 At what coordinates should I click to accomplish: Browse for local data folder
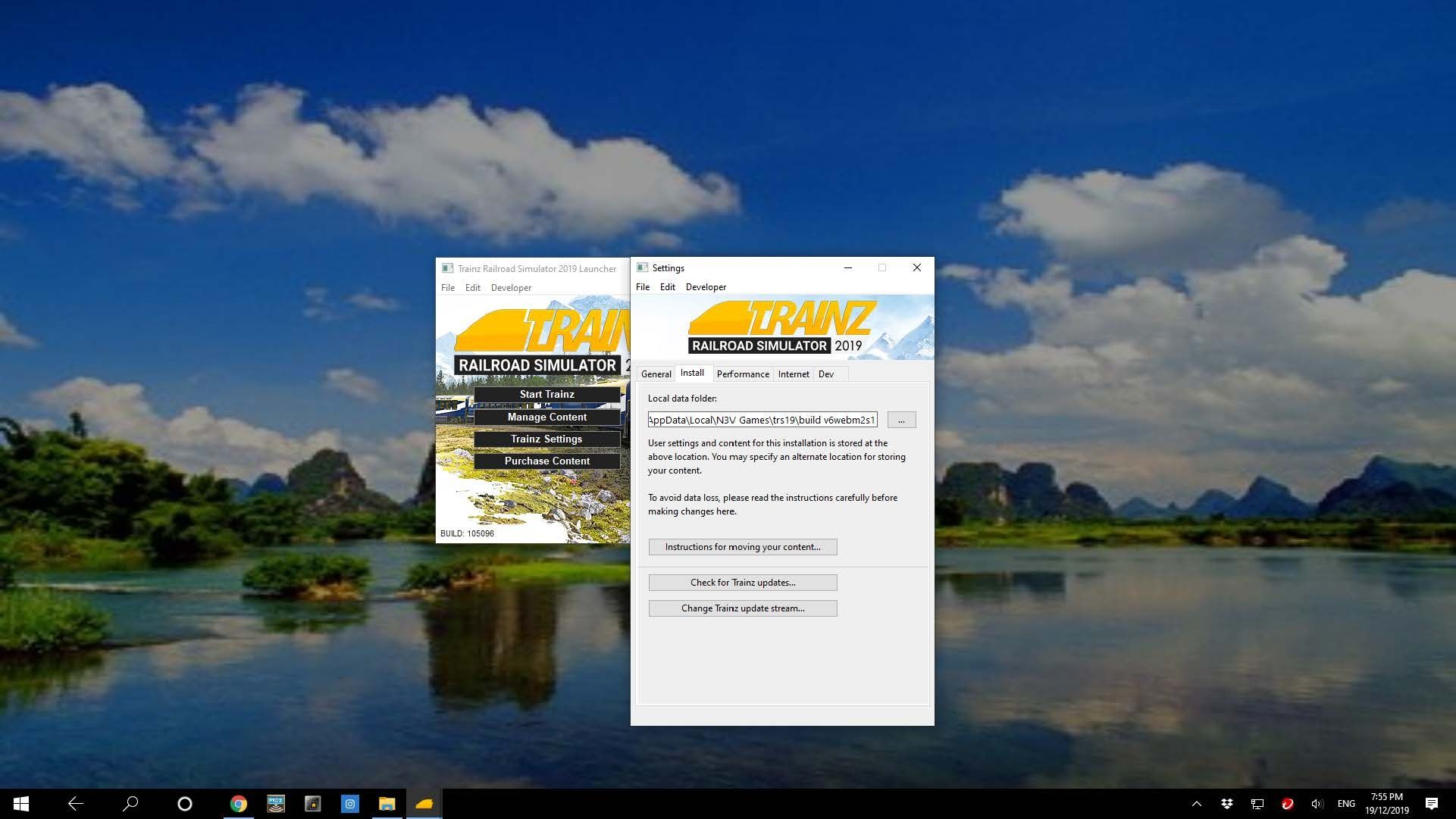click(901, 420)
